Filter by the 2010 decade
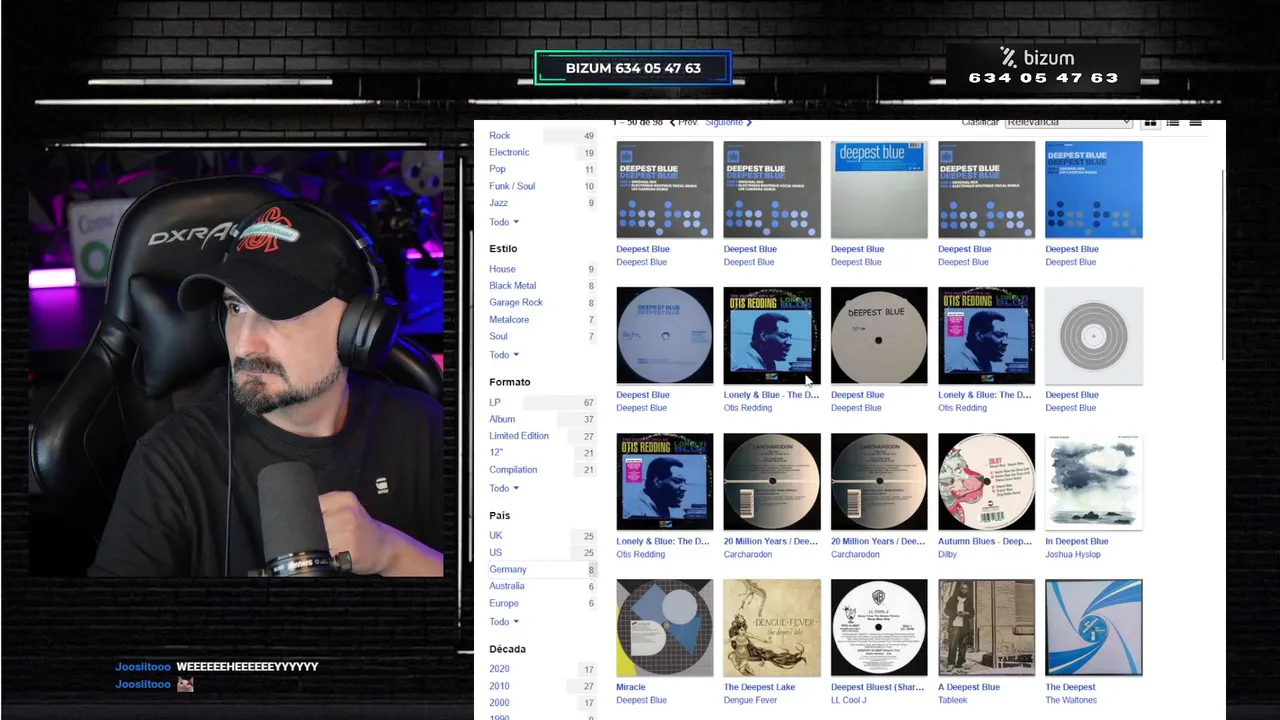 (x=499, y=686)
